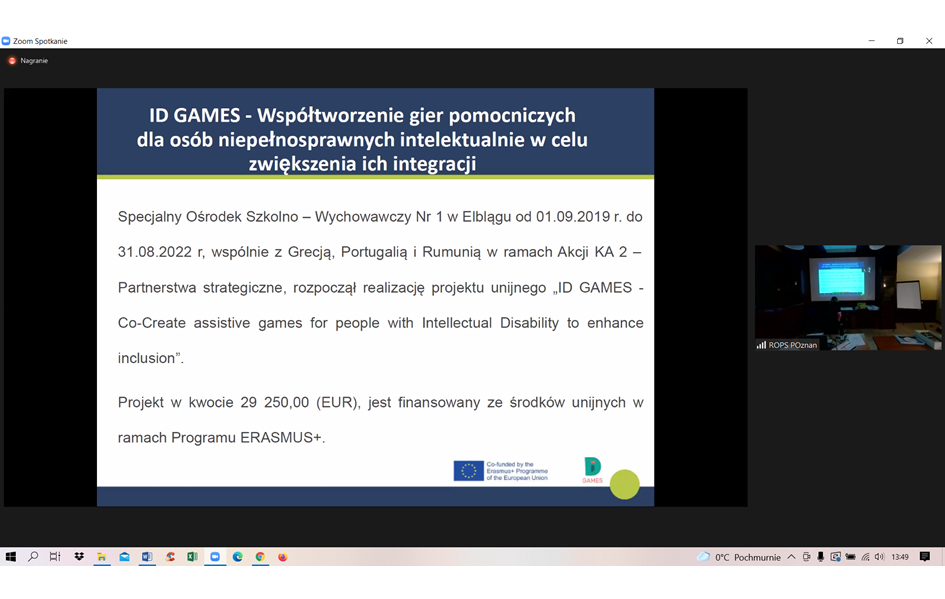Open the ROPS POznan participant video thumbnail
The height and width of the screenshot is (599, 945).
pyautogui.click(x=847, y=297)
